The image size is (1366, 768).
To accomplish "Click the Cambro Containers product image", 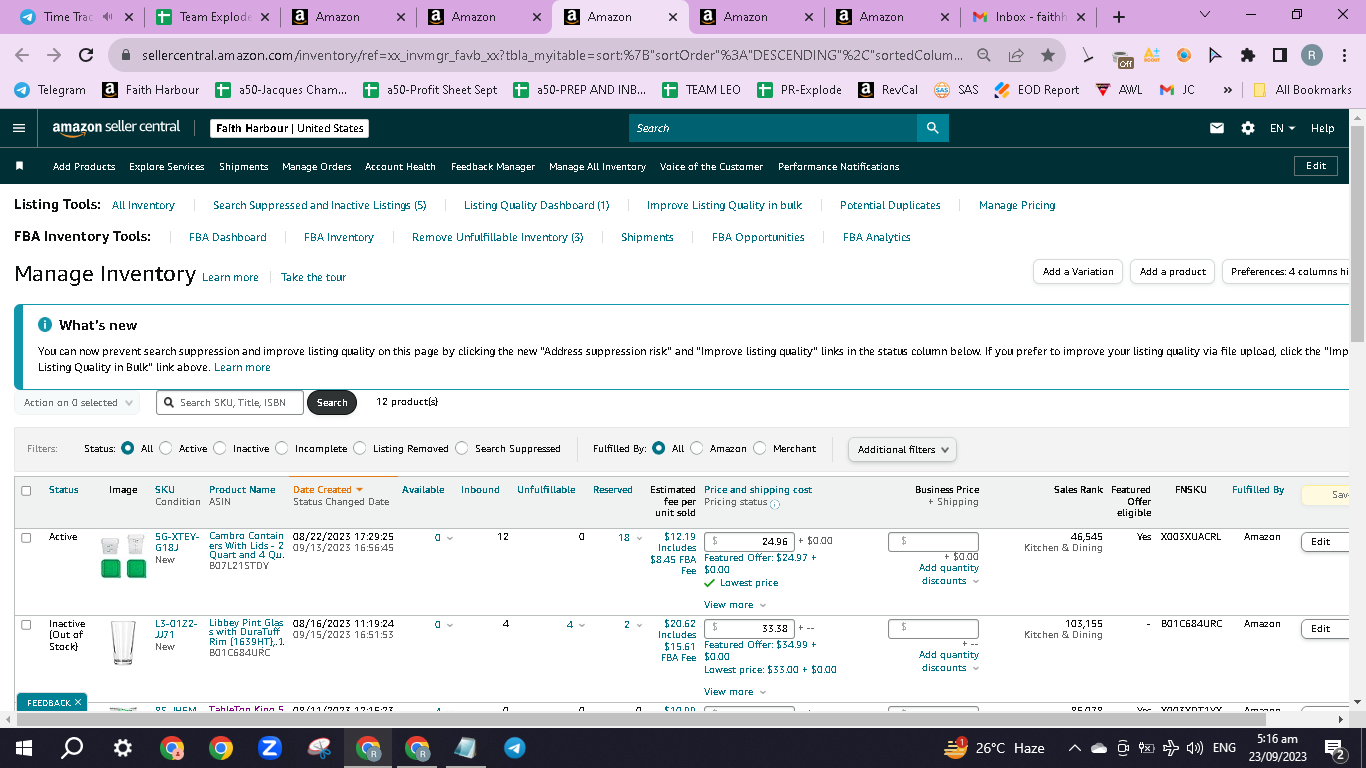I will point(123,557).
